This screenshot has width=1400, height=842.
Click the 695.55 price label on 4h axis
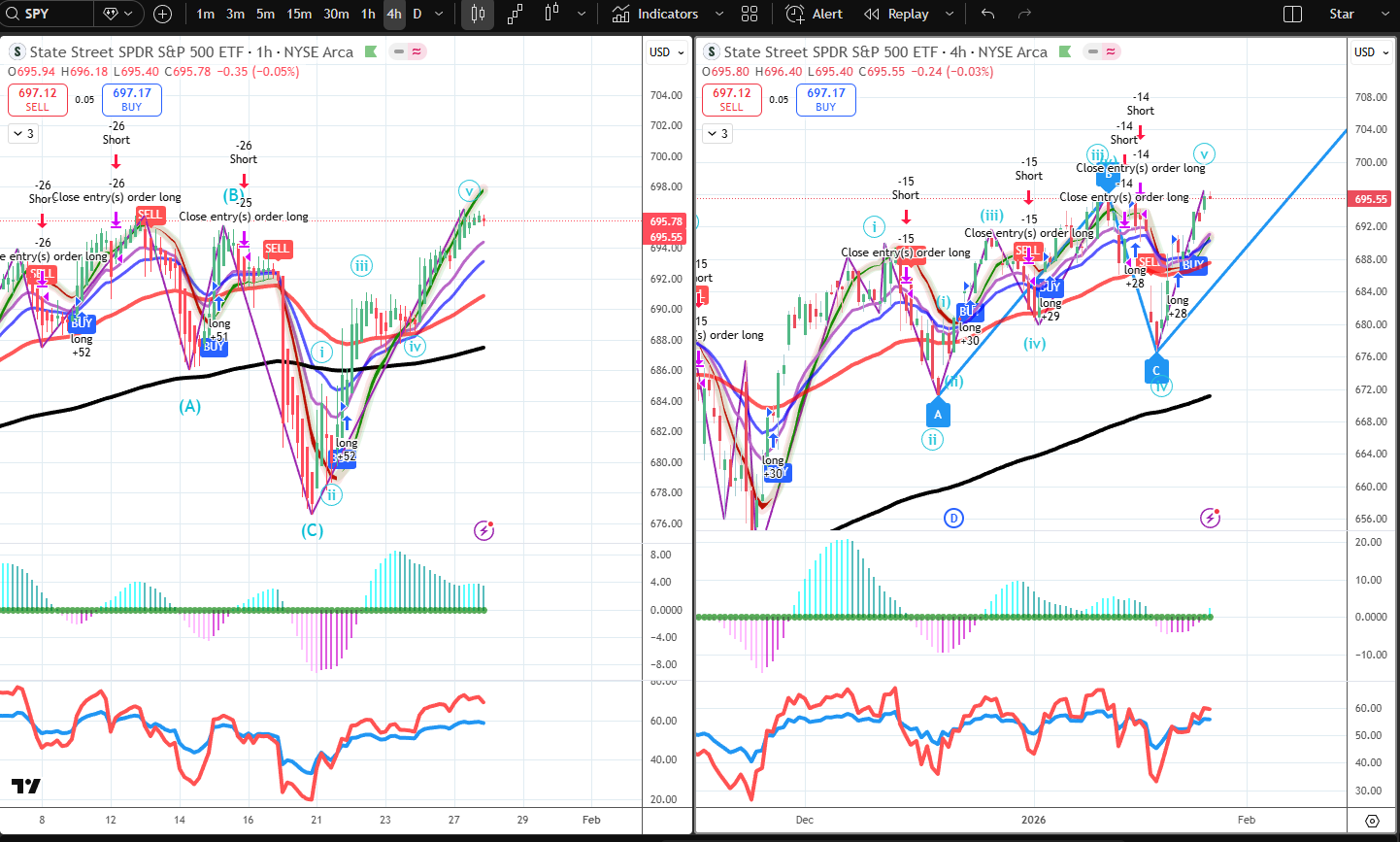pos(1370,198)
